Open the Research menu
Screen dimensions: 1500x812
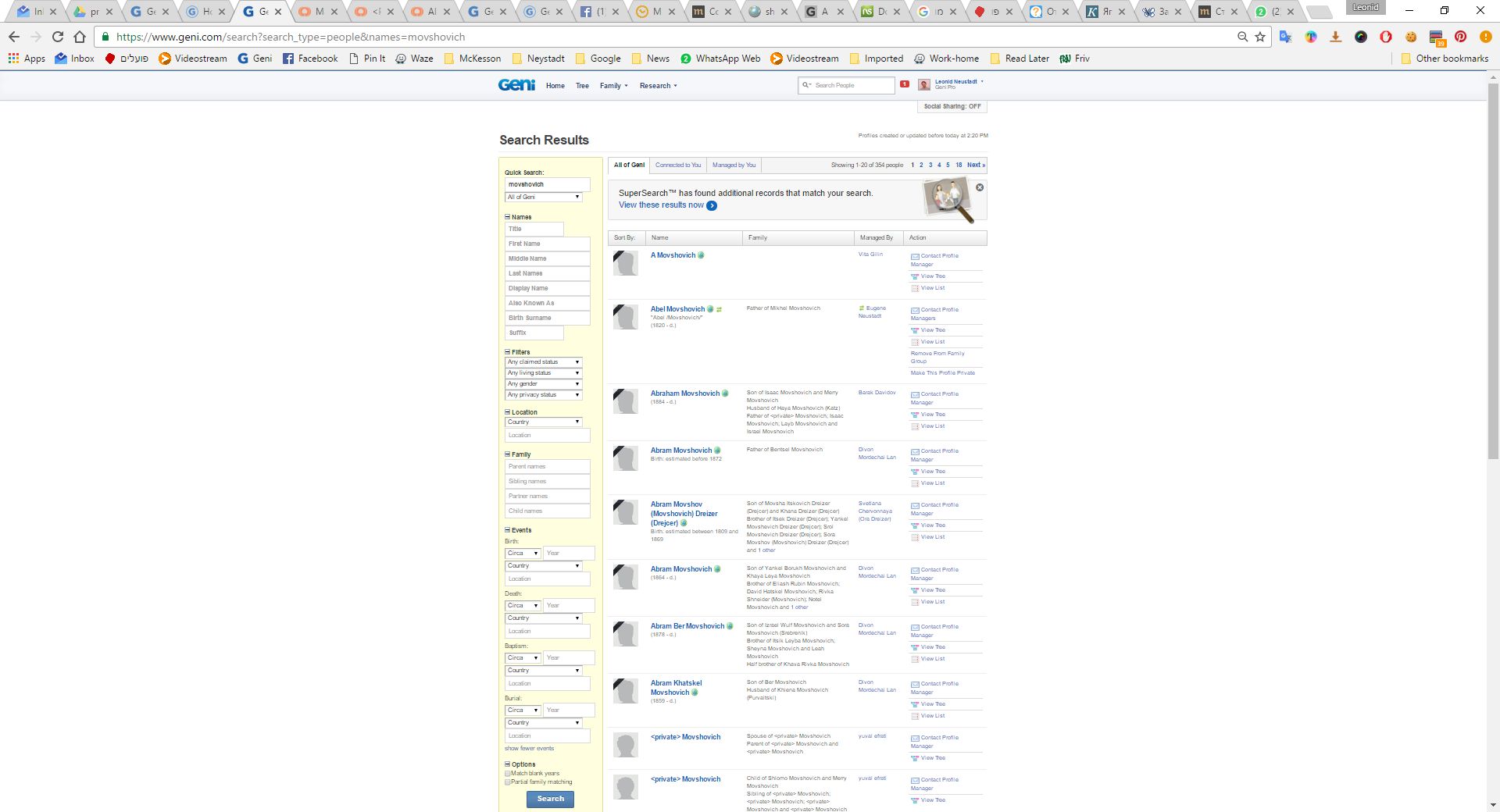click(x=658, y=86)
